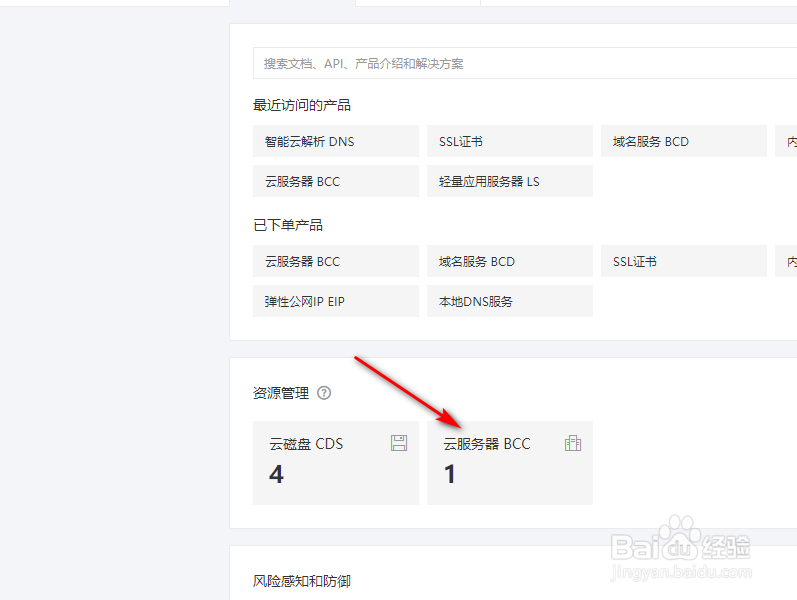Open the 云服务器 BCC resource card

coord(510,463)
